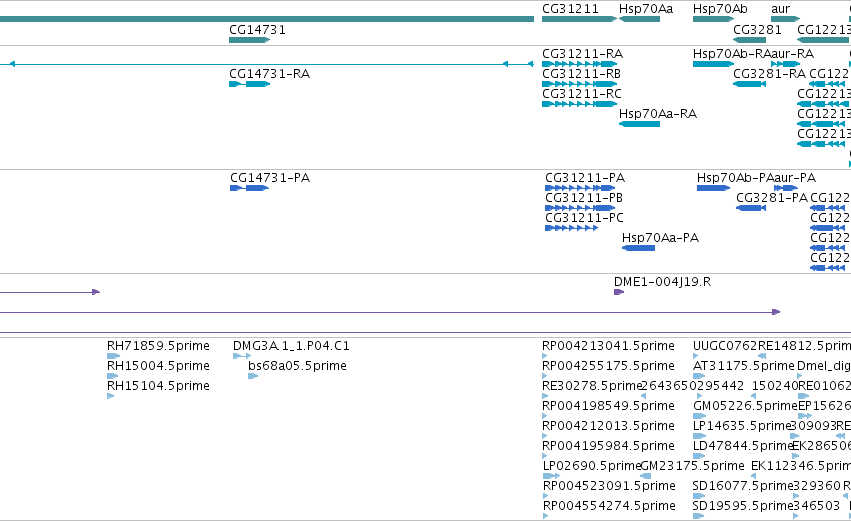851x521 pixels.
Task: Select the SD16077.5prime EST label
Action: [x=743, y=486]
